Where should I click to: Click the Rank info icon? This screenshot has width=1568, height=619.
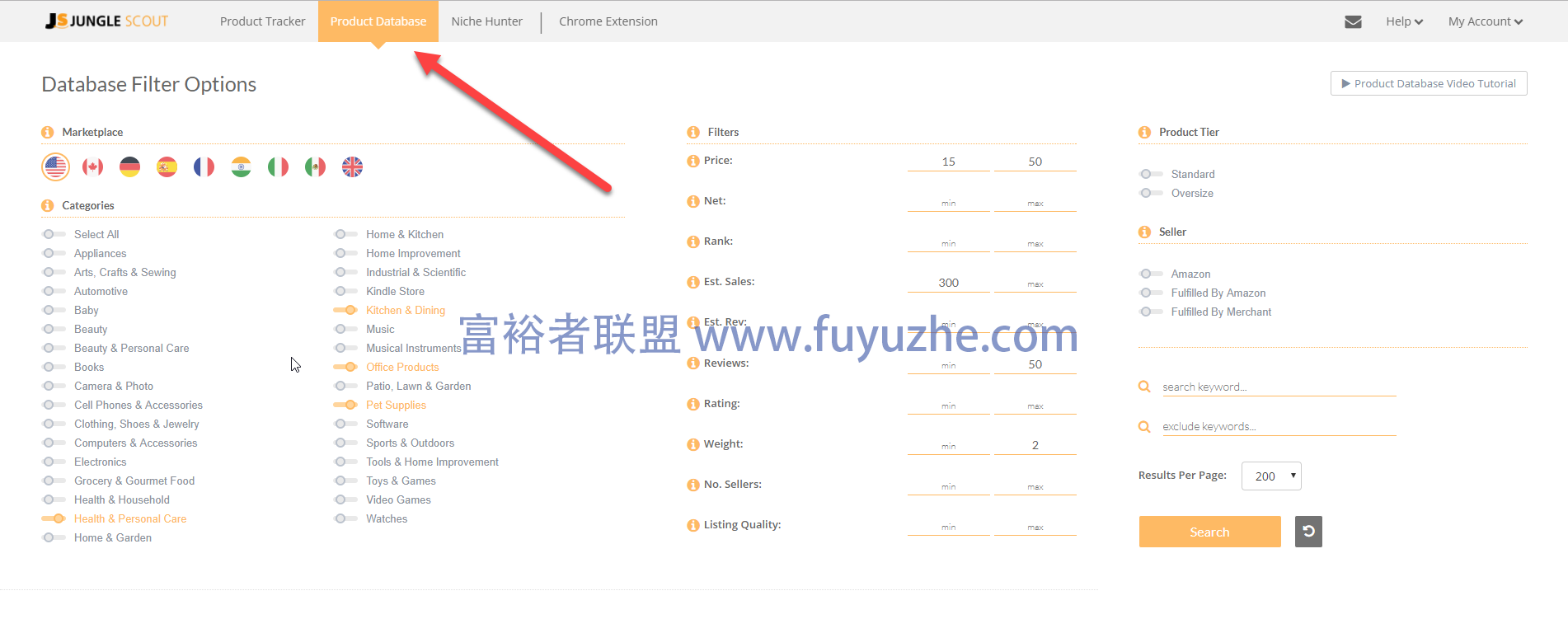click(x=693, y=242)
